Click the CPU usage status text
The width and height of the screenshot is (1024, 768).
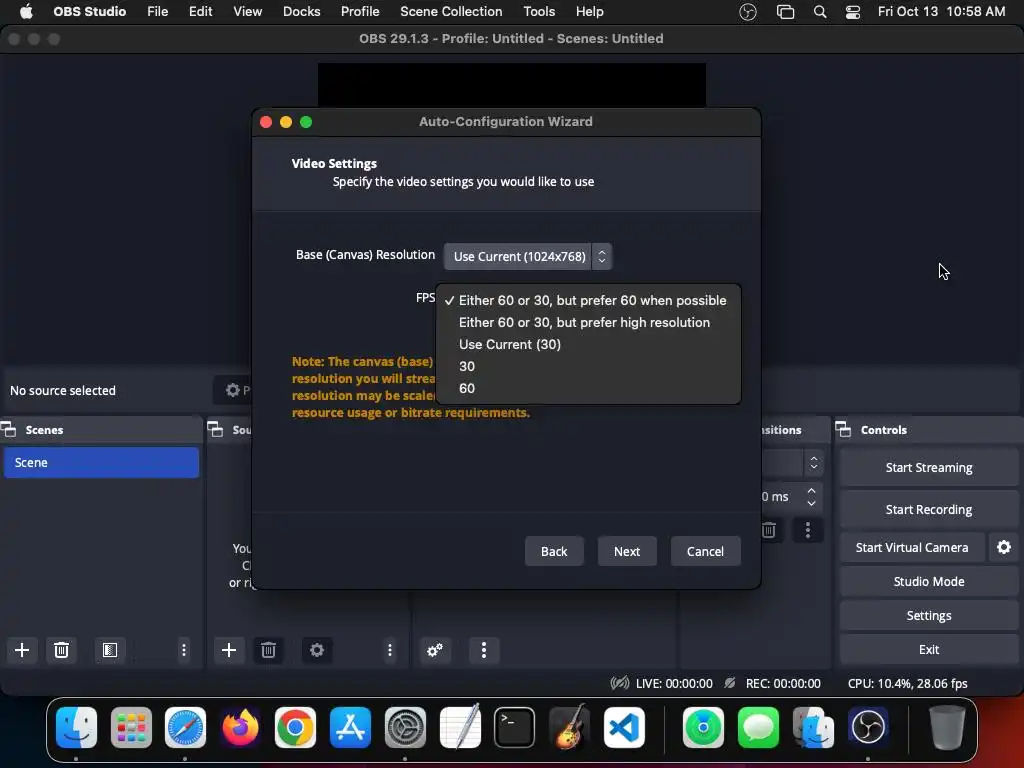[x=907, y=683]
